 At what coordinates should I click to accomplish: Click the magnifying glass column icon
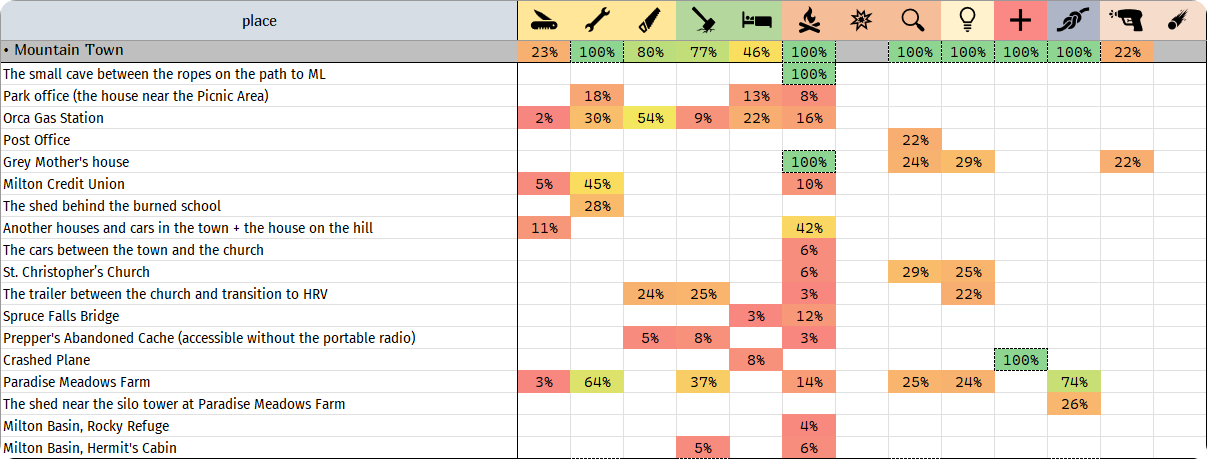pos(914,20)
